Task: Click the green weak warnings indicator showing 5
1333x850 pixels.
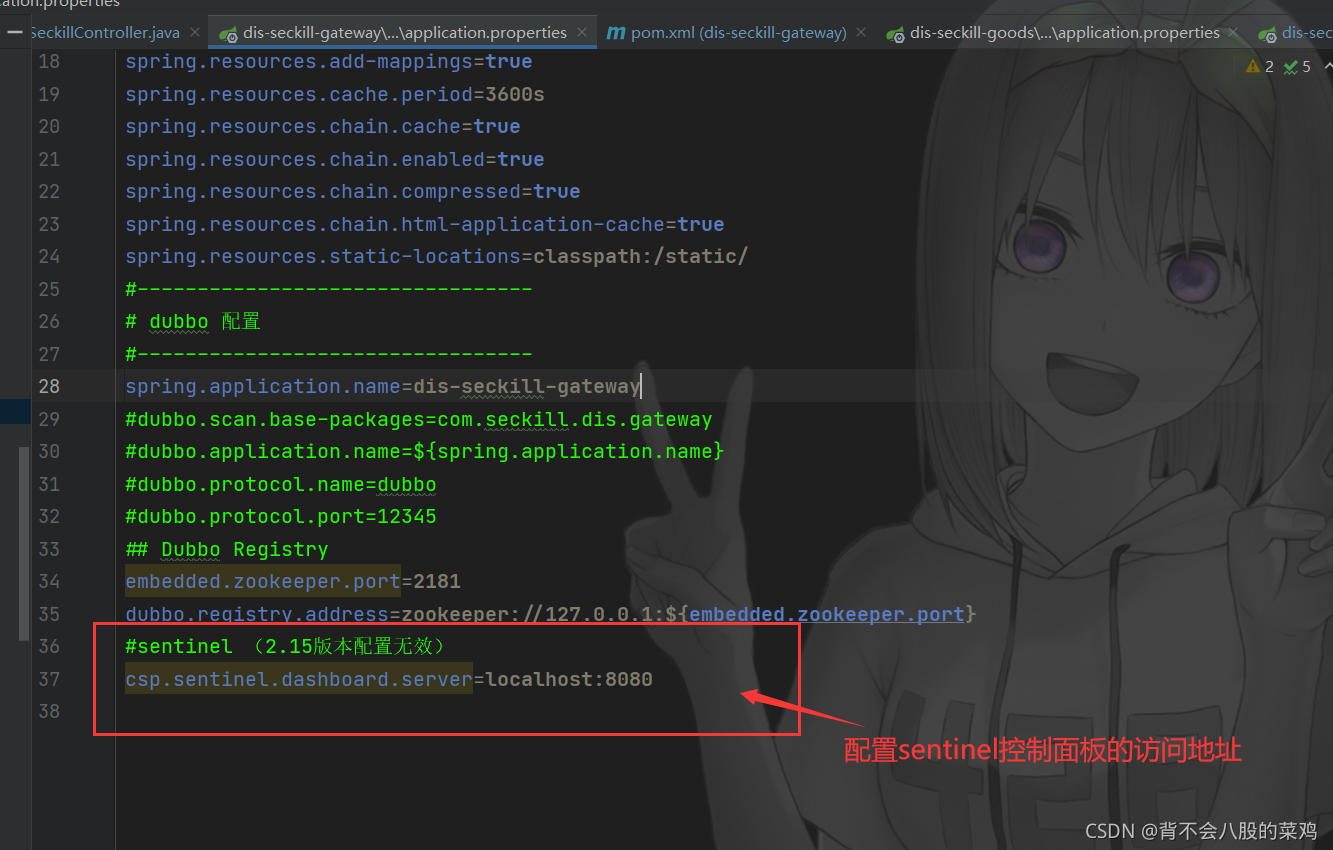Action: (x=1297, y=66)
